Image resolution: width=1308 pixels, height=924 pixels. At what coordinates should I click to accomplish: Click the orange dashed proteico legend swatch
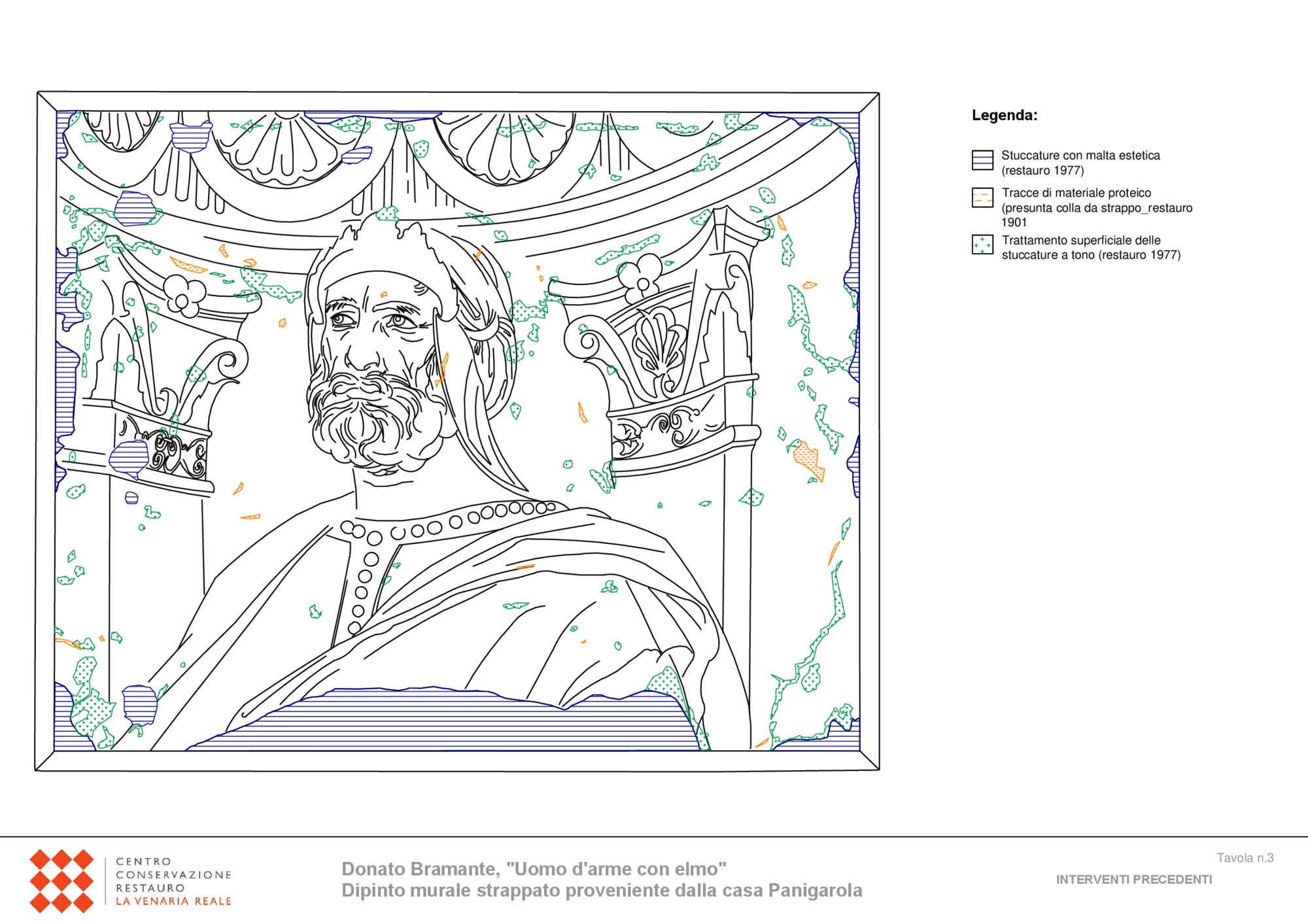[x=982, y=197]
